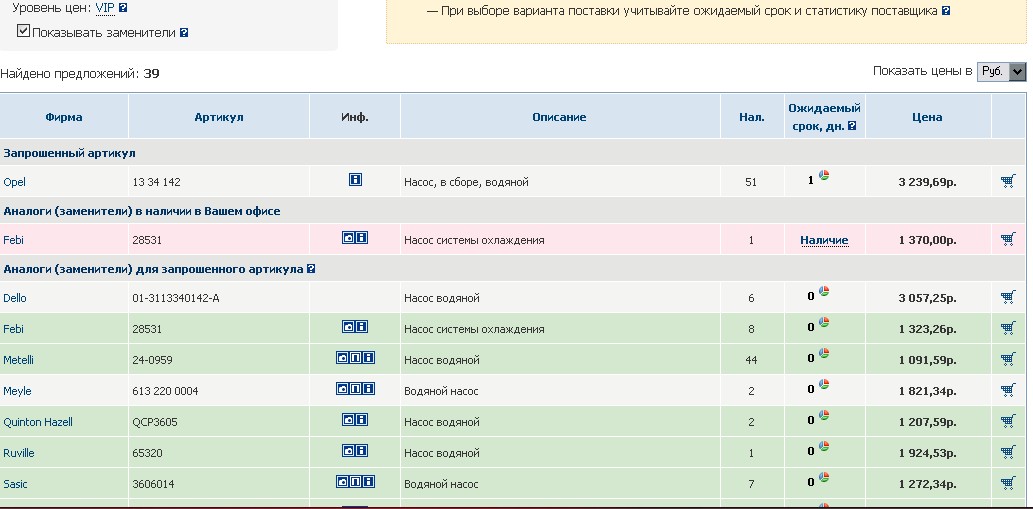Open the Руб. currency dropdown
Screen dimensions: 1033x509
tap(1001, 71)
